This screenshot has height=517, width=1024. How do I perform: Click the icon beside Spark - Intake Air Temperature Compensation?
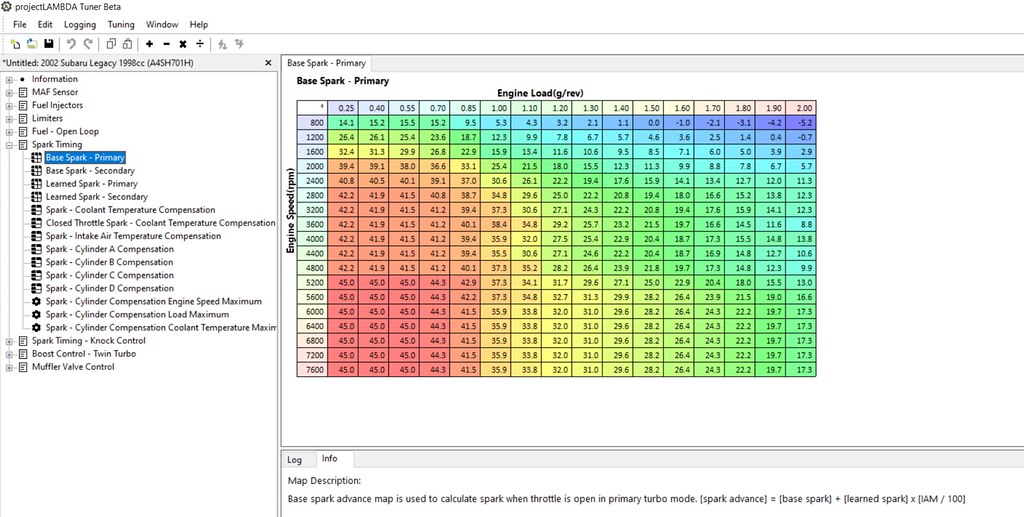pos(37,236)
